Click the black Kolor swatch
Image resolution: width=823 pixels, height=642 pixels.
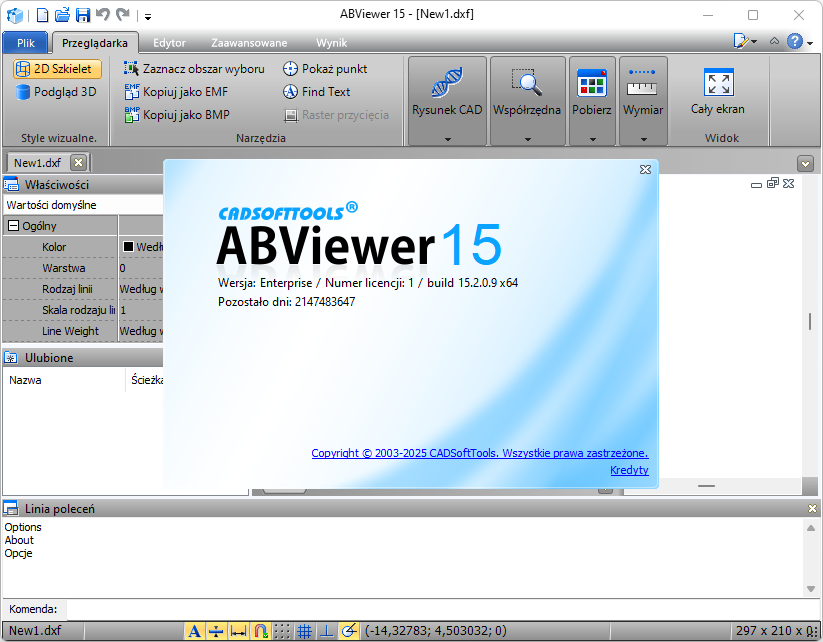point(128,246)
